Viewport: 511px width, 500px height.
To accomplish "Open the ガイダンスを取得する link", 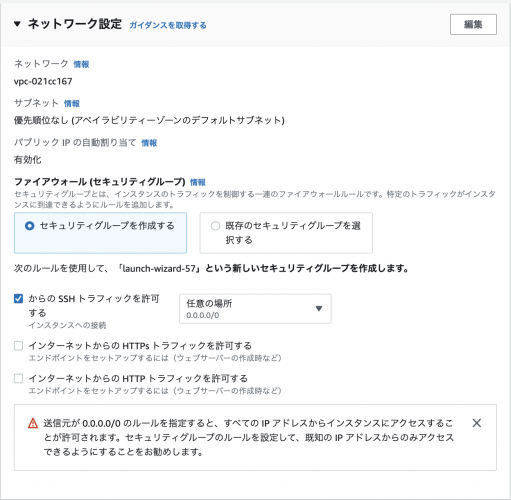I will point(168,25).
